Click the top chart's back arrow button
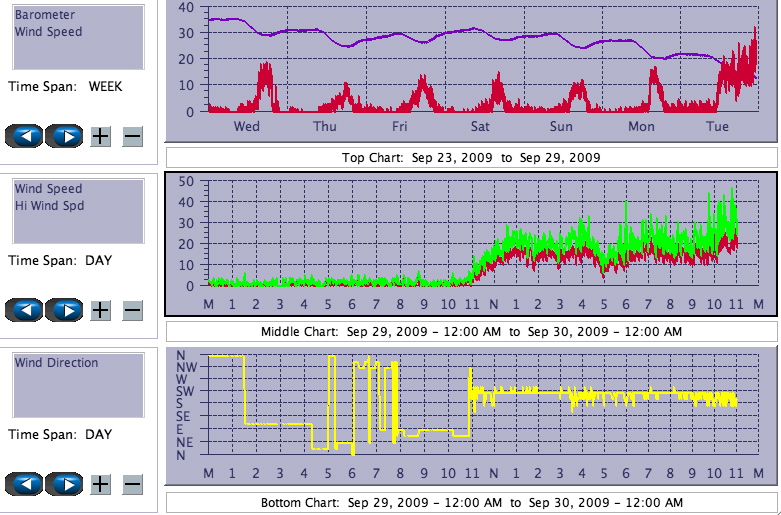Viewport: 781px width, 515px height. 24,136
